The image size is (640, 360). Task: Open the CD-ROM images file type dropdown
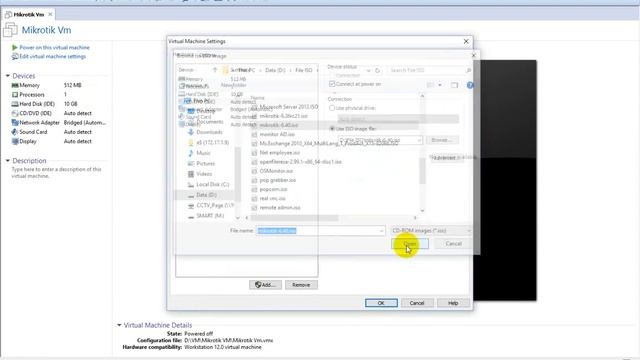pyautogui.click(x=432, y=231)
